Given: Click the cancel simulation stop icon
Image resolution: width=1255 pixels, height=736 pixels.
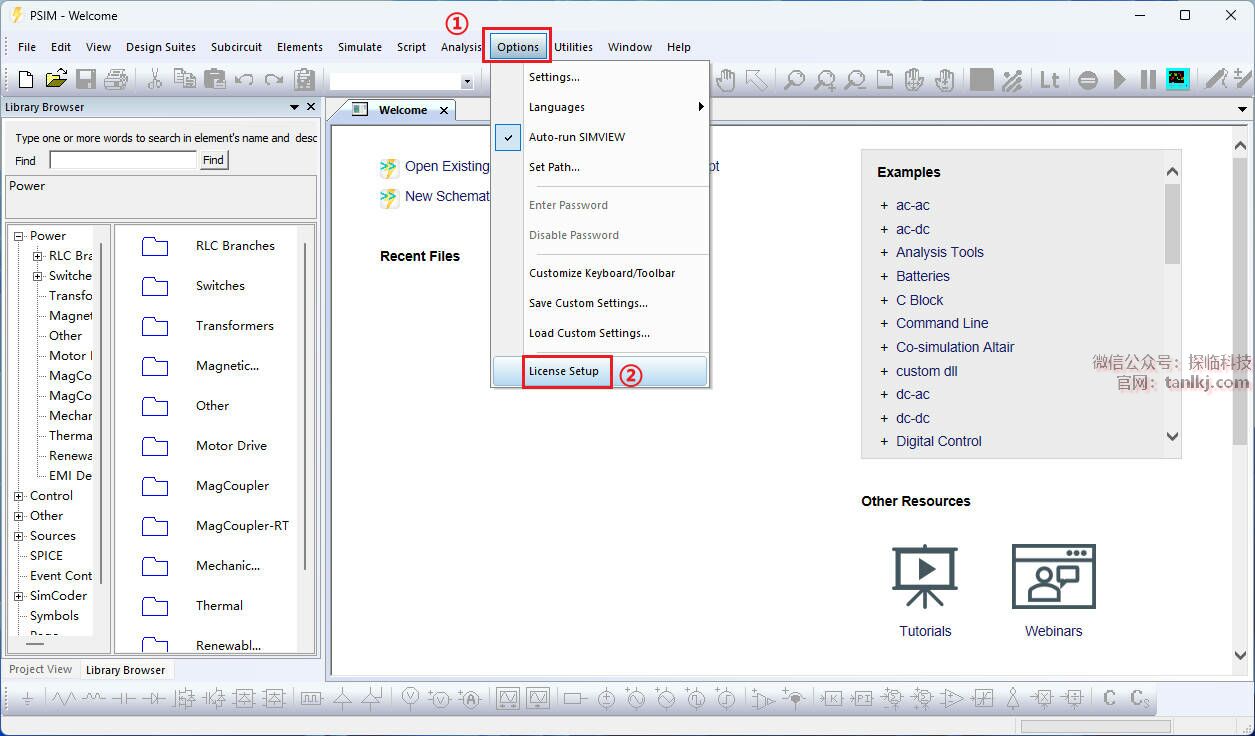Looking at the screenshot, I should coord(1089,80).
